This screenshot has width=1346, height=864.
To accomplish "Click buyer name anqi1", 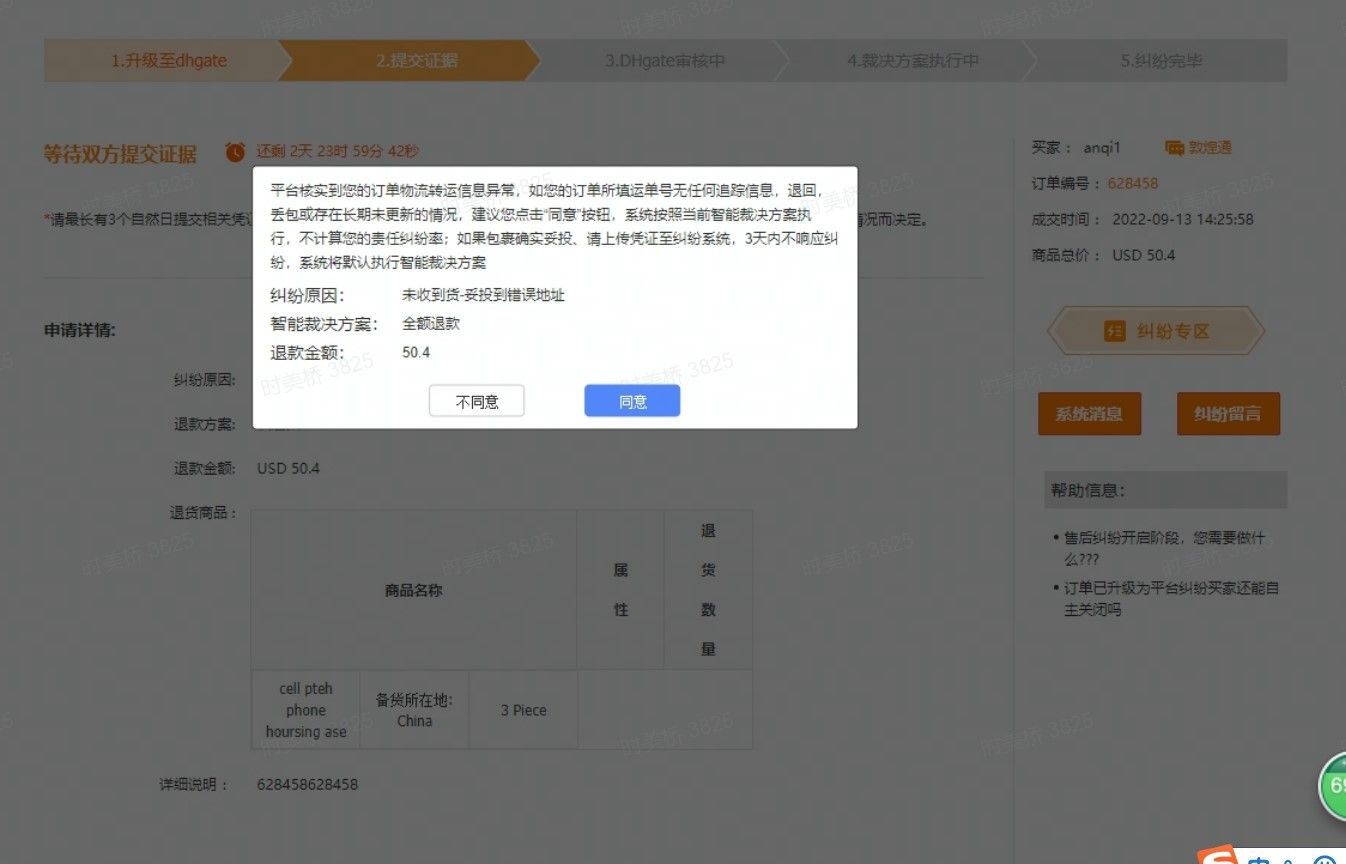I will (1102, 148).
